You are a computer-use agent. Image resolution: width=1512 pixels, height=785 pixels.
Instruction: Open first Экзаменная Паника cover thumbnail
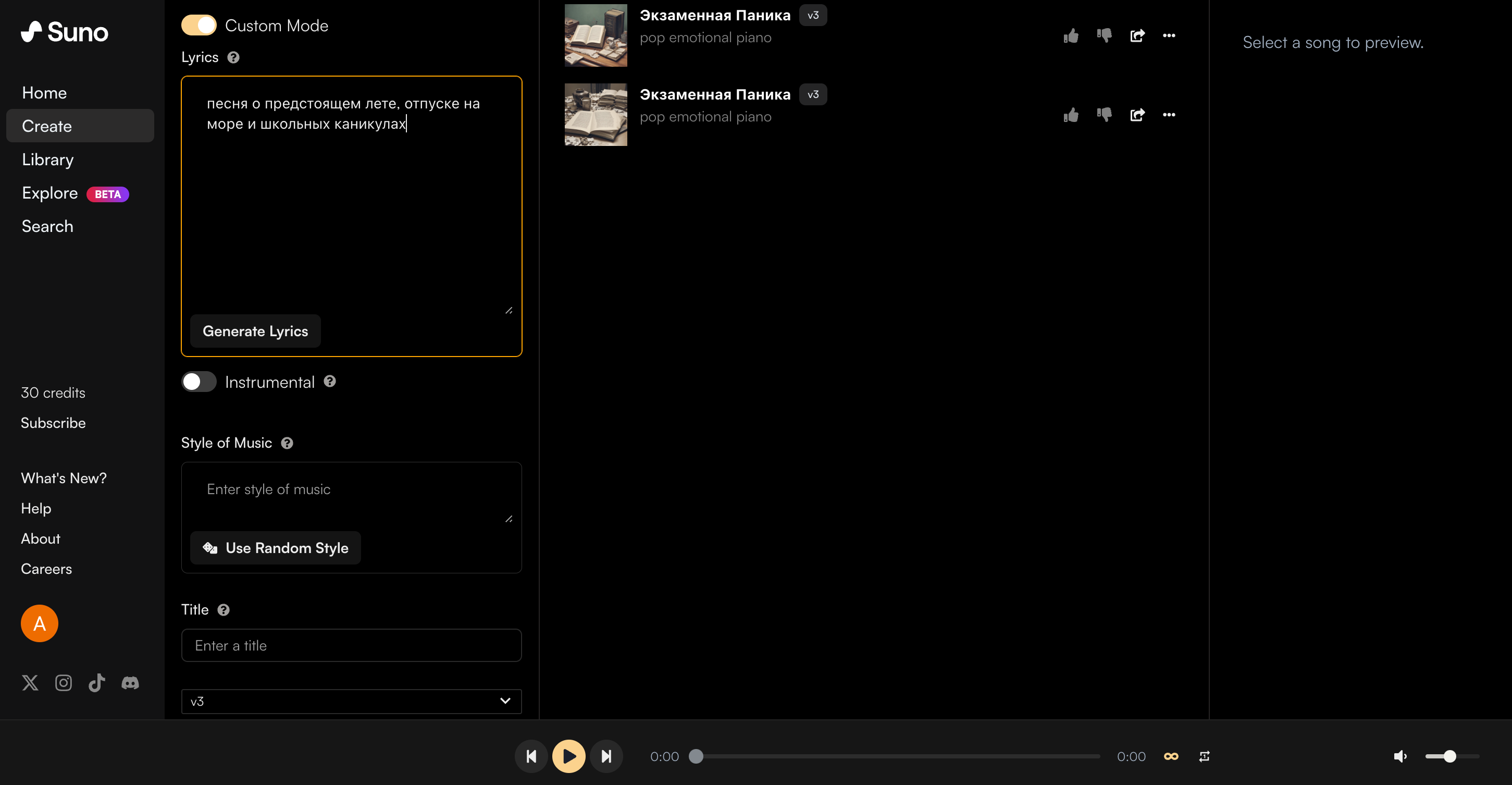pyautogui.click(x=596, y=36)
